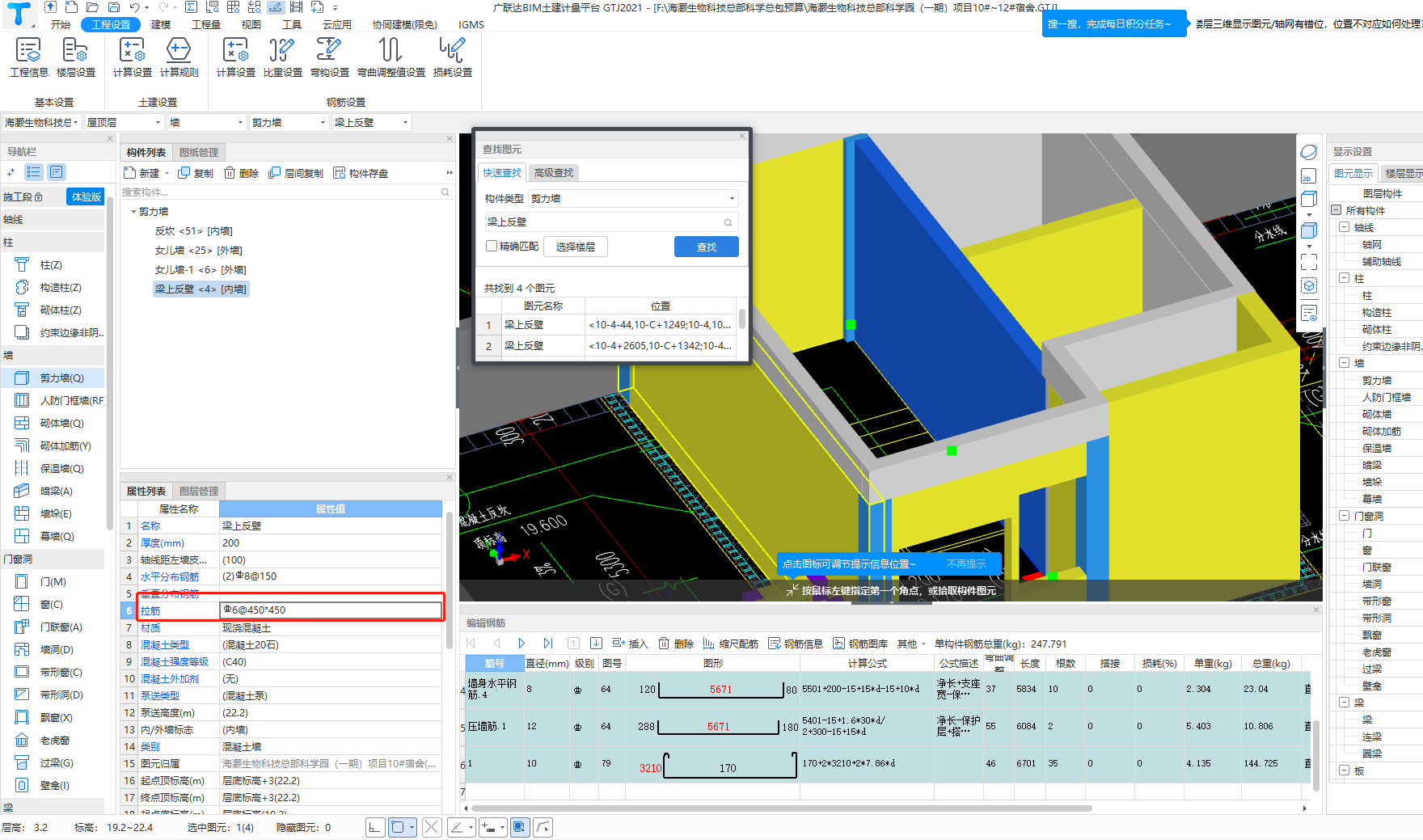The width and height of the screenshot is (1423, 840).
Task: Select 反坎 <51> [内墙] component
Action: tap(194, 231)
